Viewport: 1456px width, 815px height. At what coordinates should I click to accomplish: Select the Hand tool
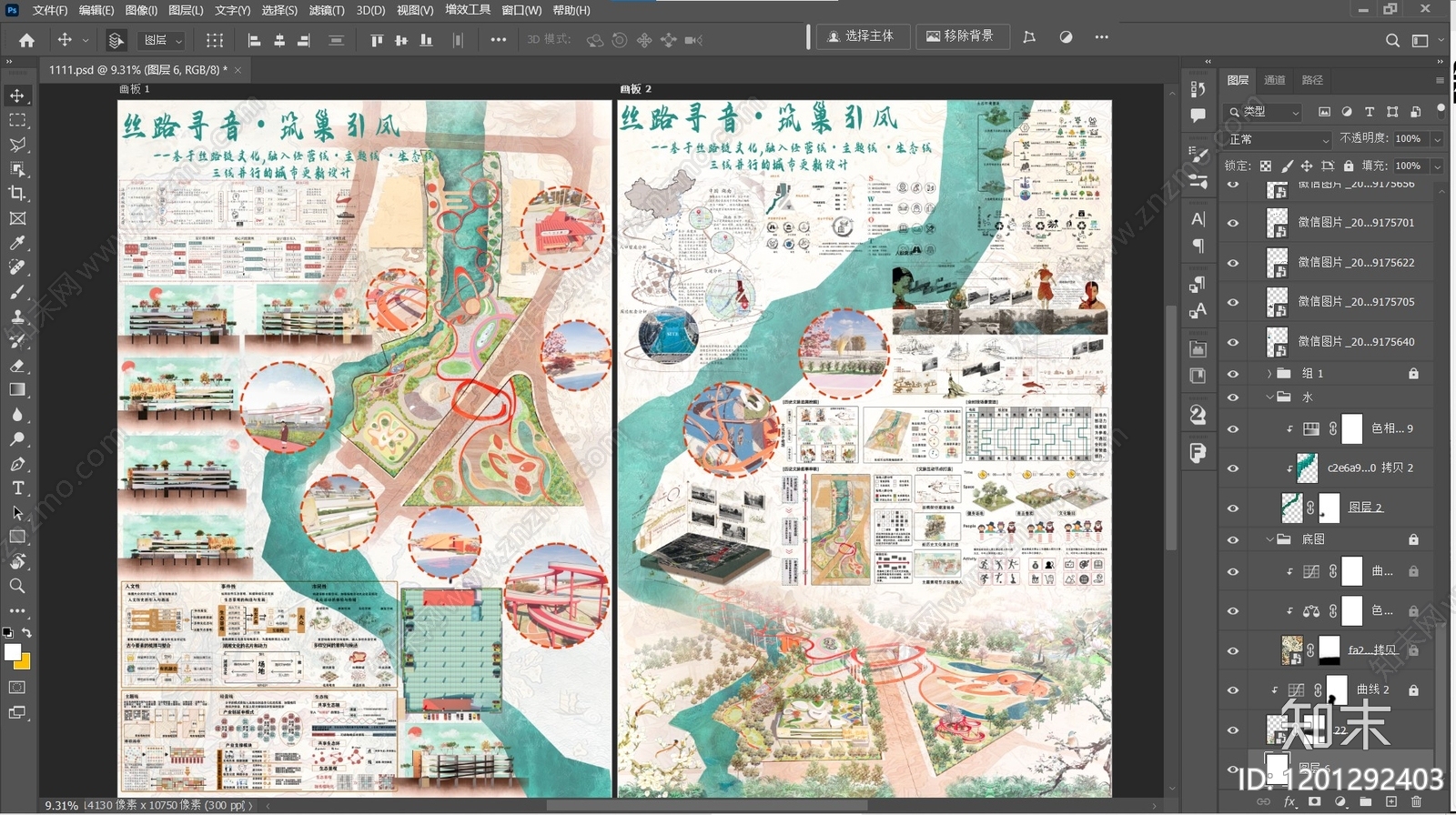(x=17, y=562)
